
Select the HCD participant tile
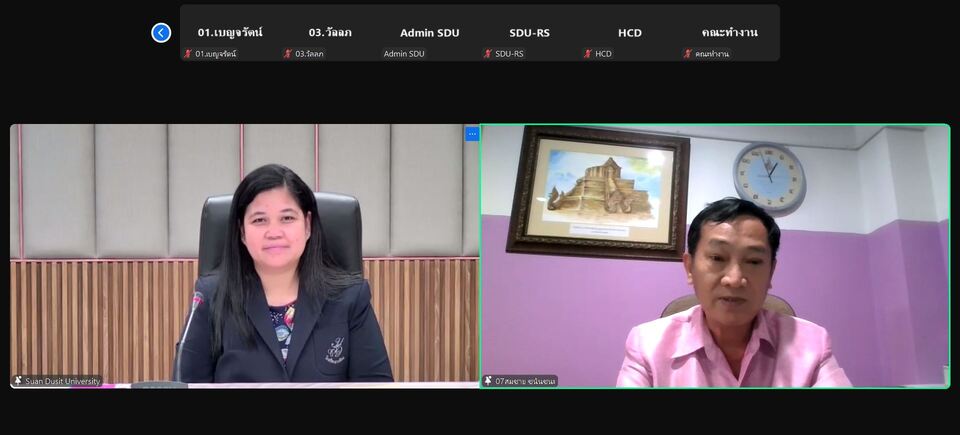[x=630, y=32]
